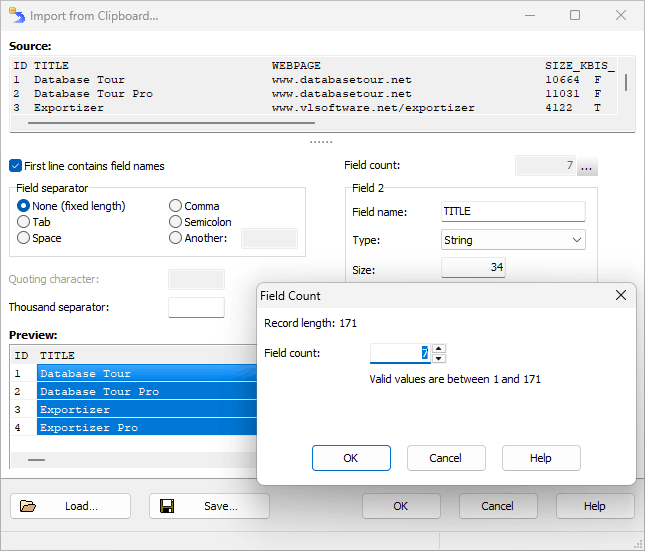Image resolution: width=645 pixels, height=551 pixels.
Task: Click OK in Import from Clipboard window
Action: tap(401, 506)
